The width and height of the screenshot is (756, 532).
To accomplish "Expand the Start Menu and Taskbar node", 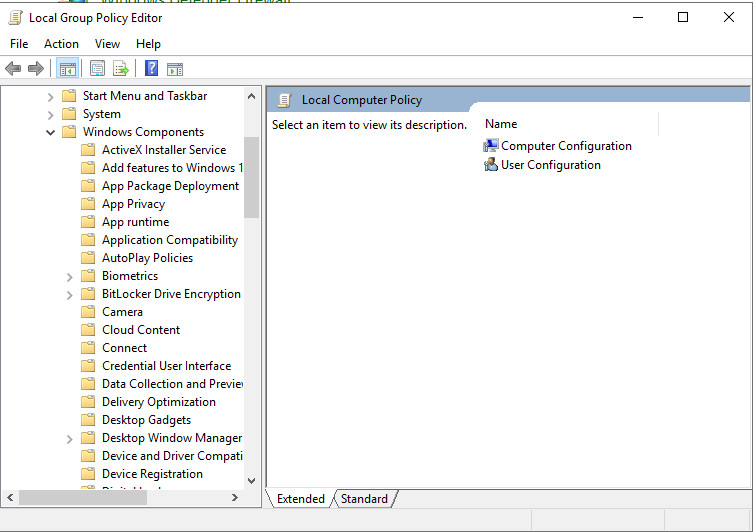I will pos(51,96).
